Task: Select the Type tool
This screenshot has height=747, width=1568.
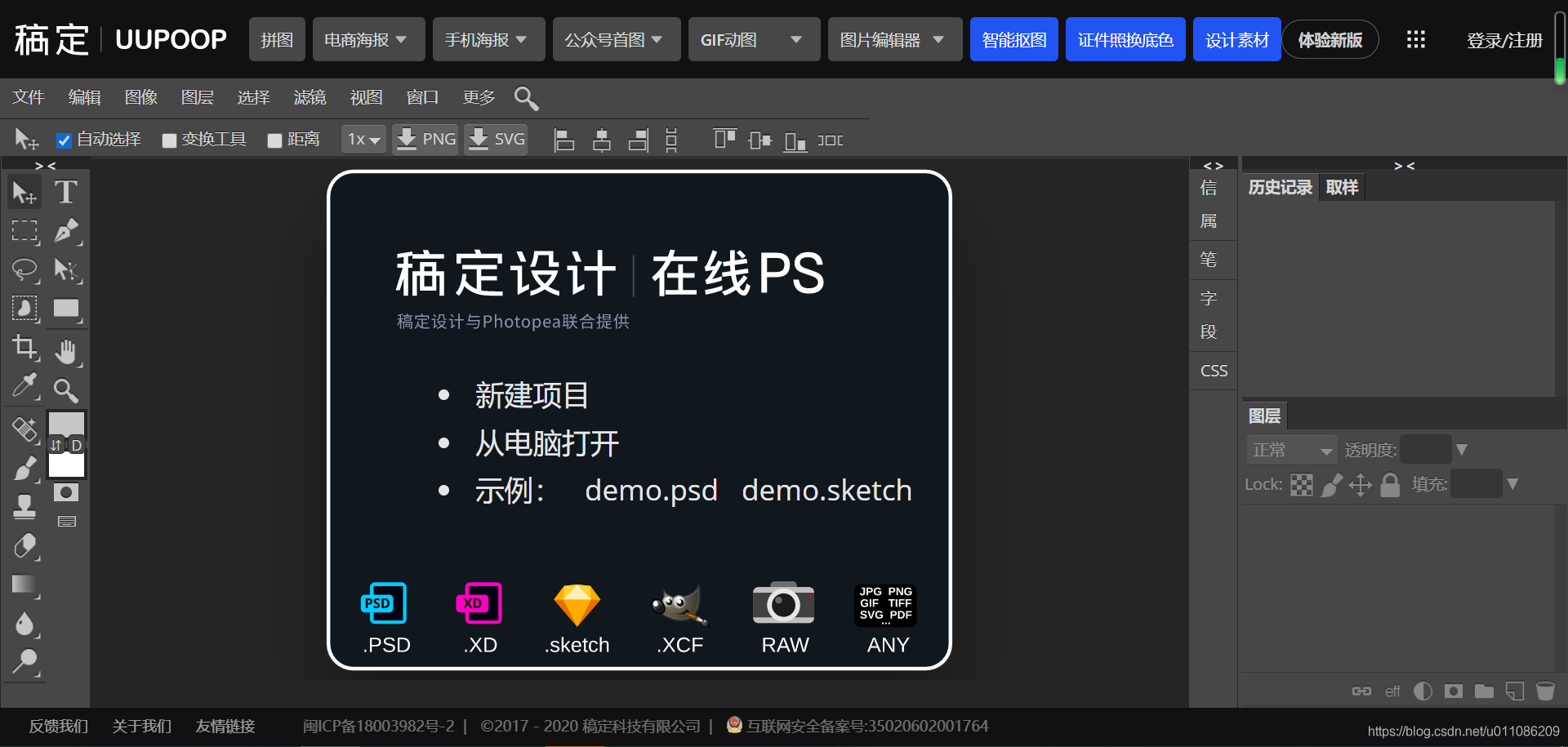Action: coord(66,193)
